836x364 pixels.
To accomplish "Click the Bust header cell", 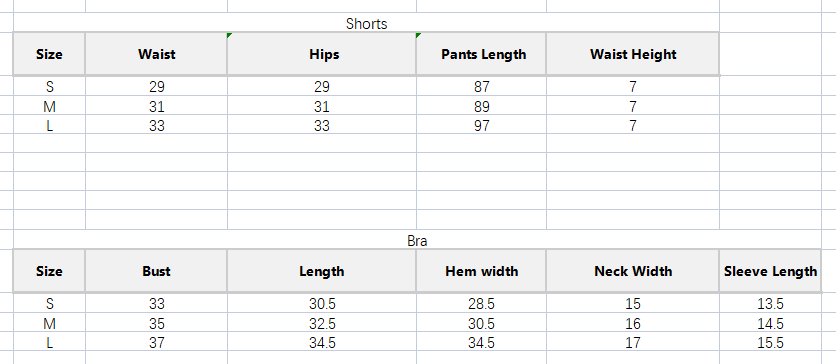I will pos(156,271).
